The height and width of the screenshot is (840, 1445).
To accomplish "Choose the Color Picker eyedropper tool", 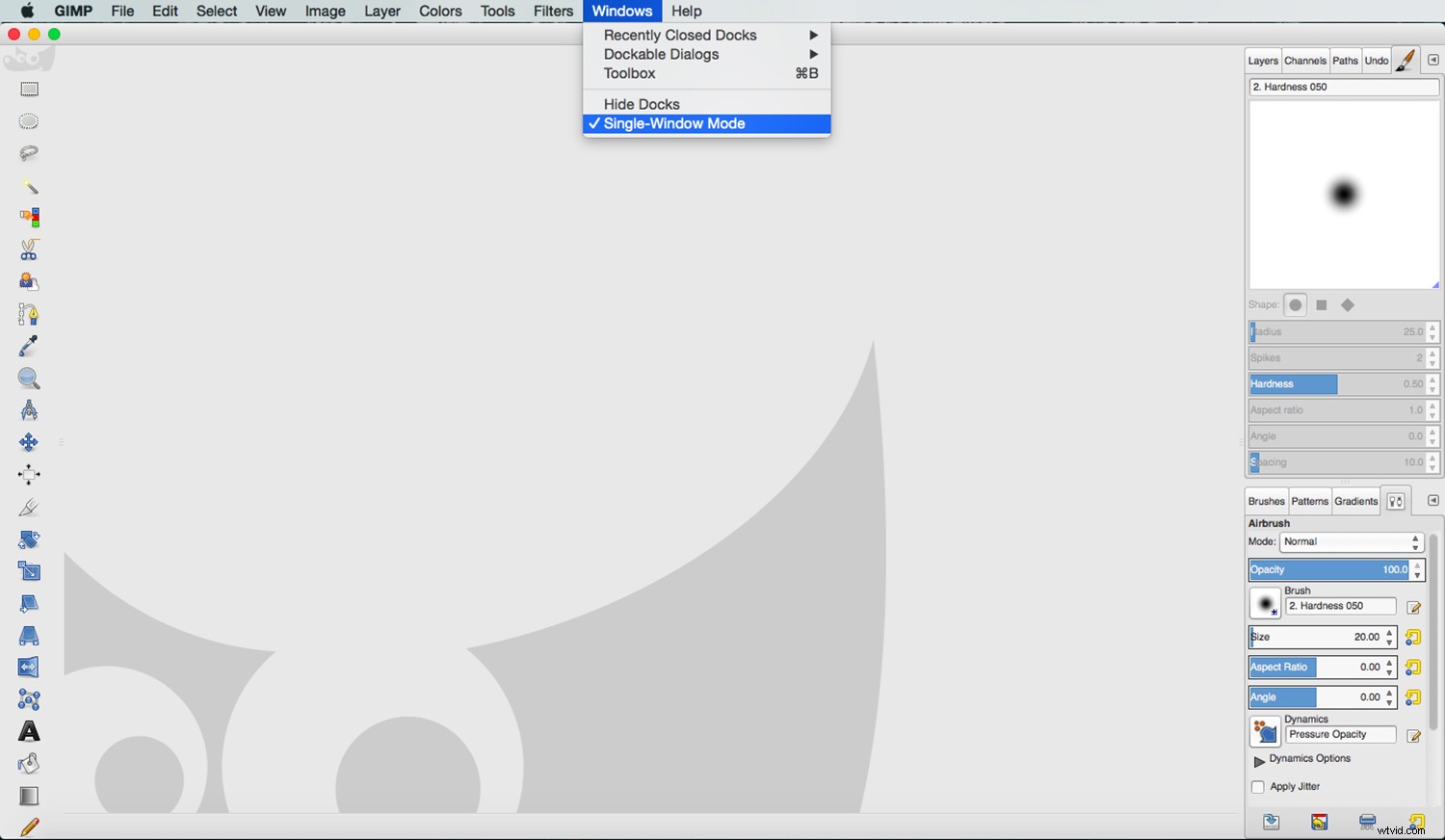I will point(28,346).
